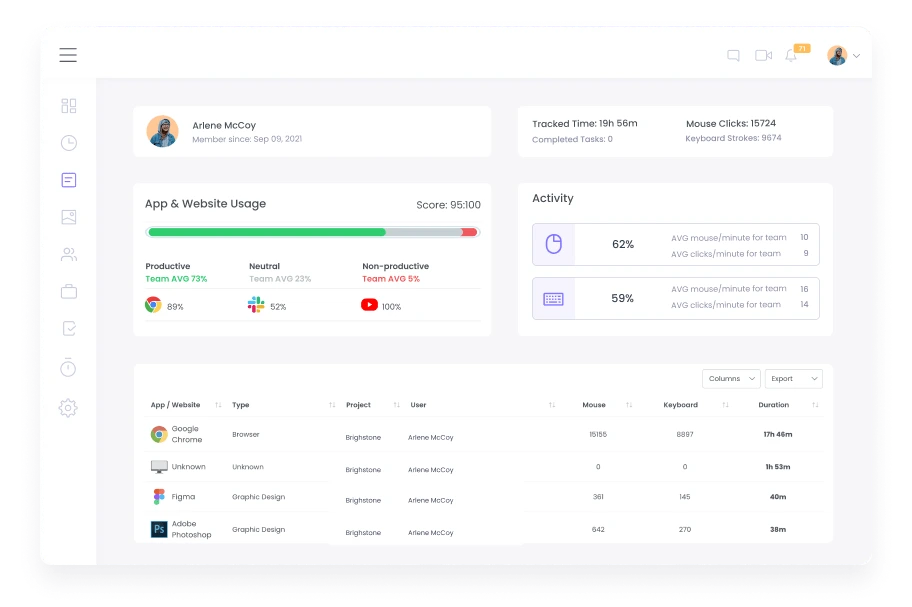Click Brightstone in the Figma row

click(x=363, y=500)
